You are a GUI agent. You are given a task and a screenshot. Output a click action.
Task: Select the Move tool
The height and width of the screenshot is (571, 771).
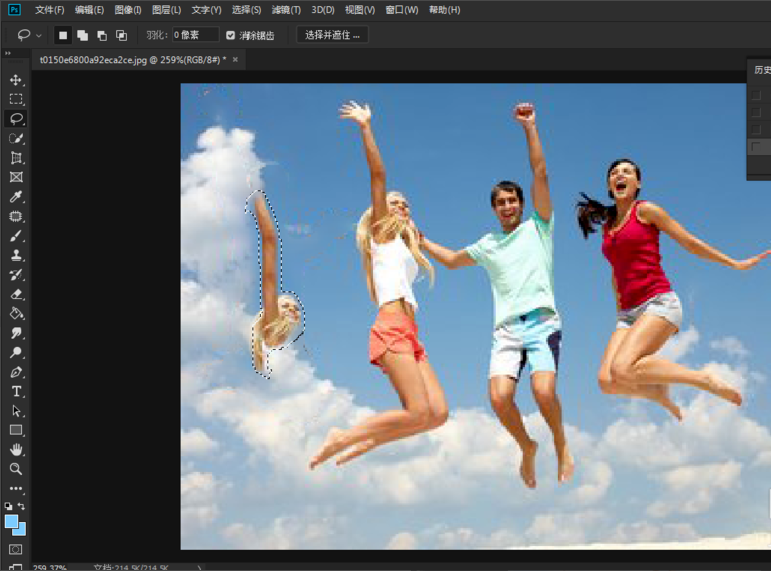tap(16, 80)
